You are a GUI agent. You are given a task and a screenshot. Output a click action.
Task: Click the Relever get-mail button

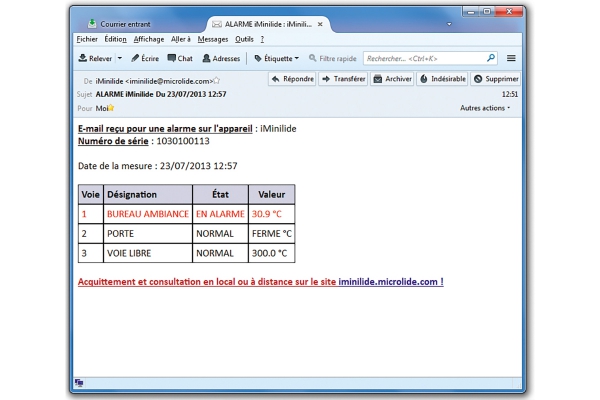(95, 58)
